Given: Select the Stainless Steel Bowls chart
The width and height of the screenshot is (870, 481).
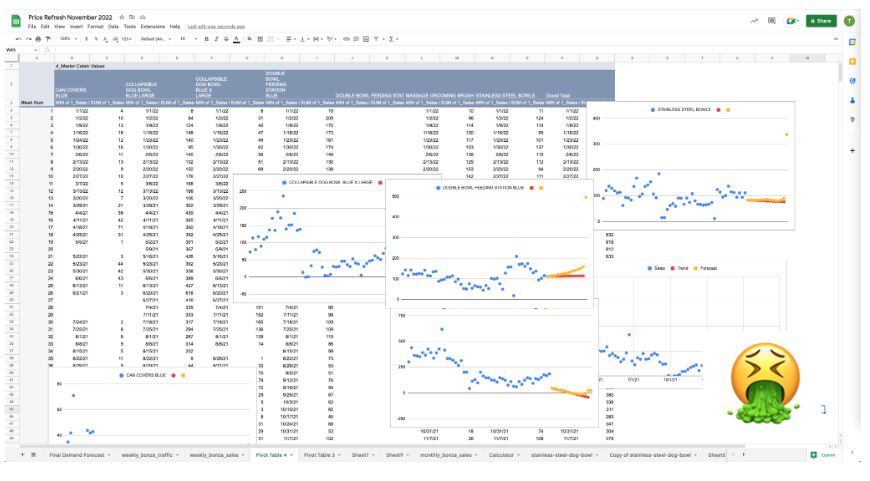Looking at the screenshot, I should [691, 165].
